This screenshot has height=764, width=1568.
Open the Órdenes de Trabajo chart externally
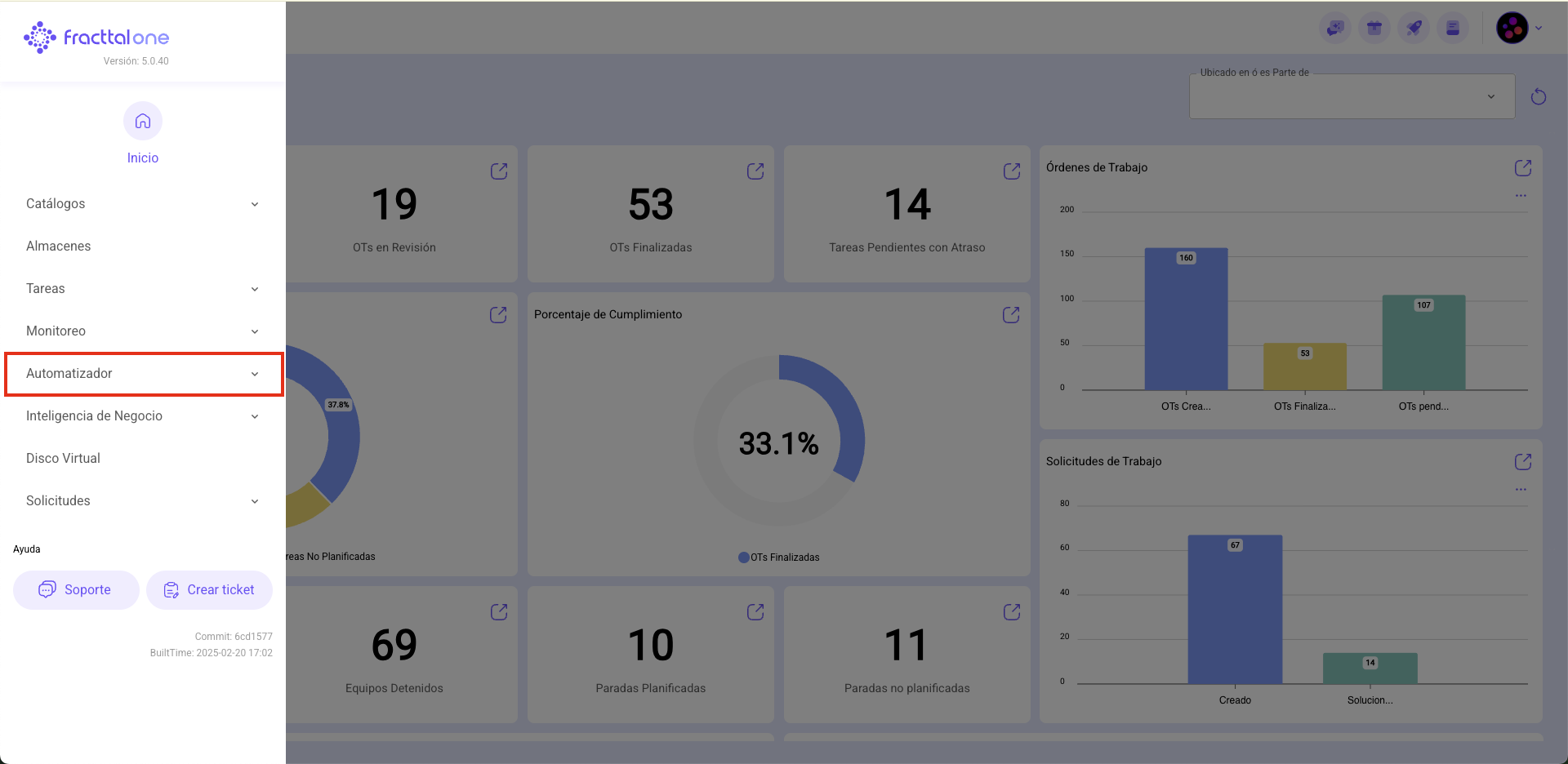(1523, 168)
